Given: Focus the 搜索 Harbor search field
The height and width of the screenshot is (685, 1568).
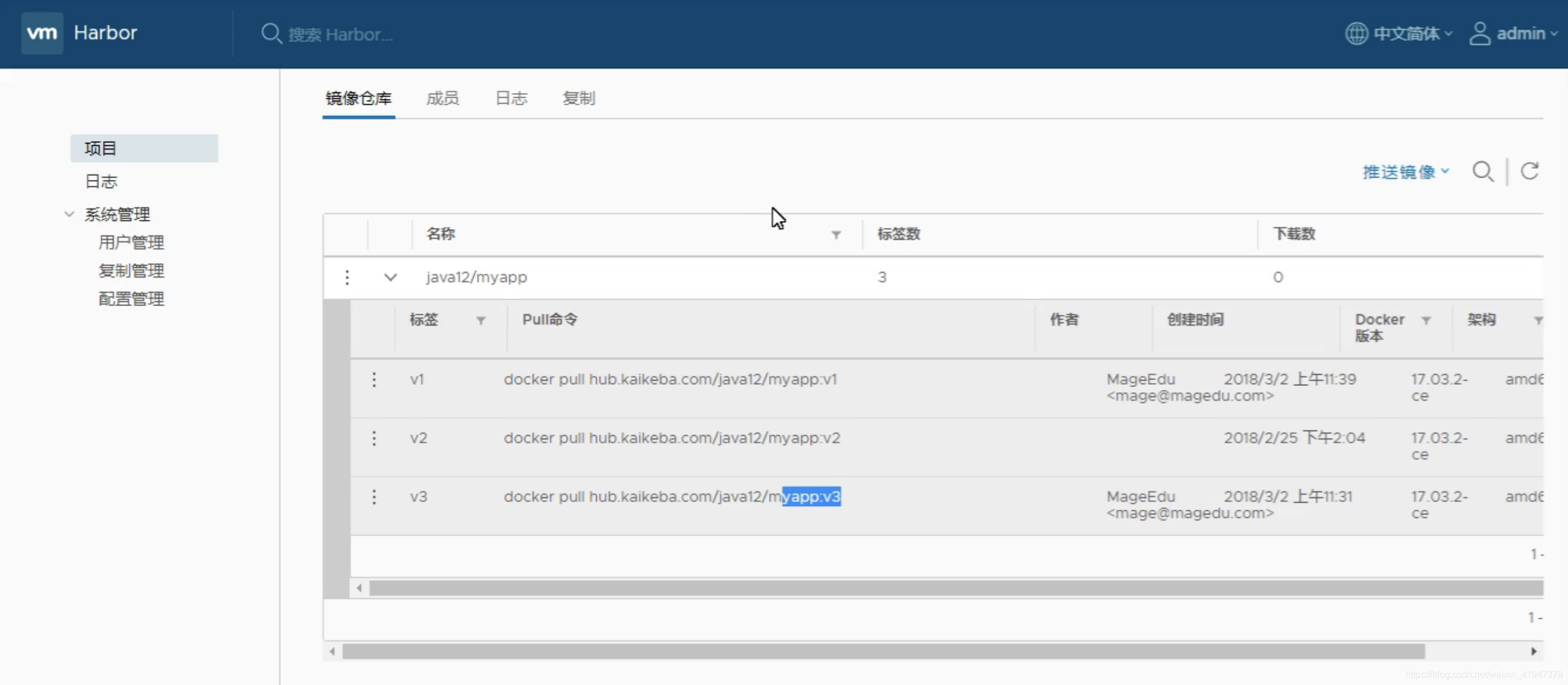Looking at the screenshot, I should (x=341, y=35).
